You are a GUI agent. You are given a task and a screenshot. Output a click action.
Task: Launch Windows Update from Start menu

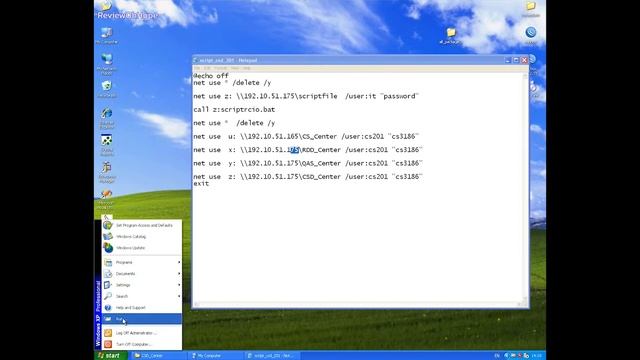tap(142, 248)
